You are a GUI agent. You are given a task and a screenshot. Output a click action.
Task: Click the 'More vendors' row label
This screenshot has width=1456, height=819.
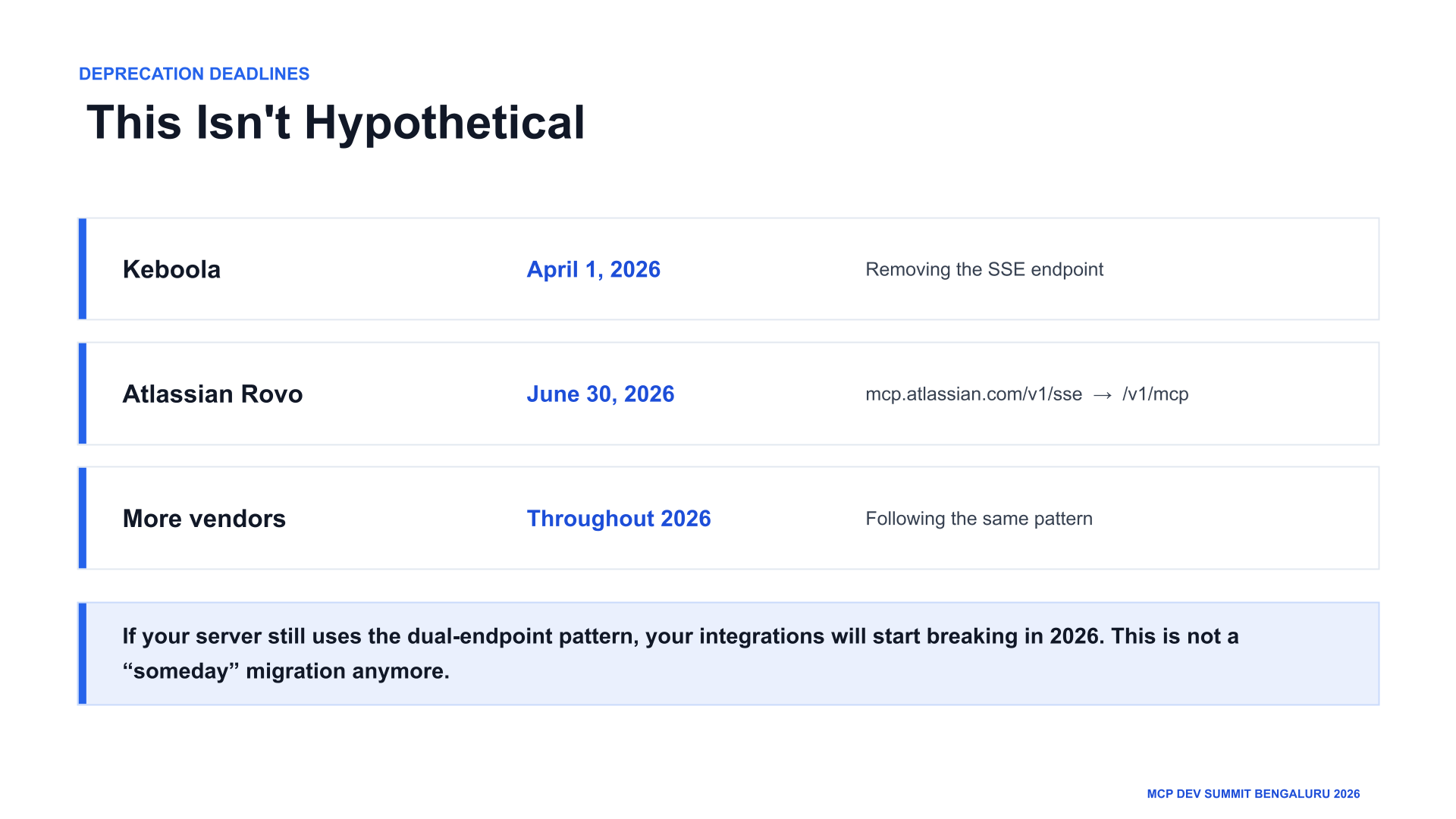(x=204, y=518)
